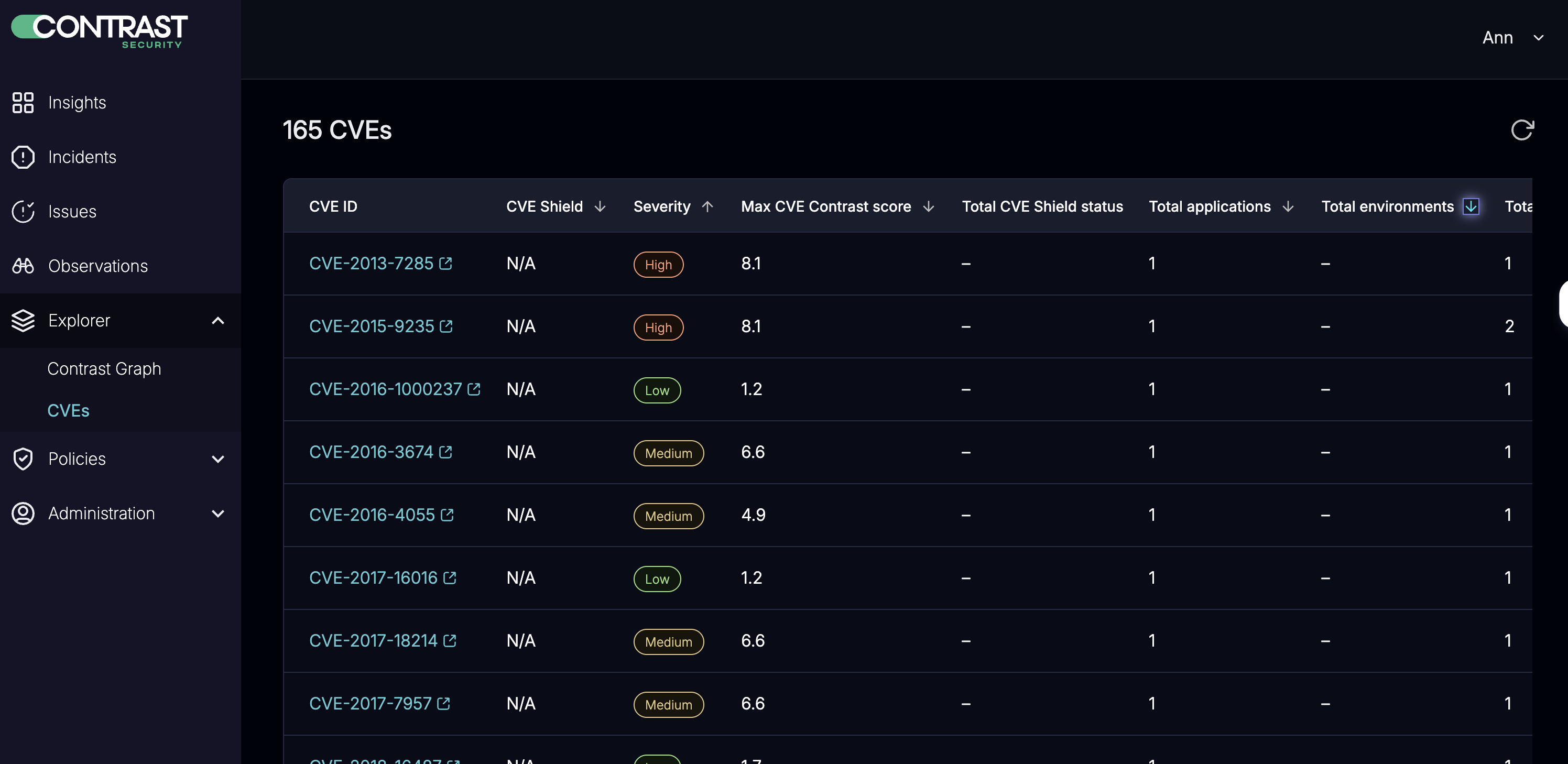
Task: Open external link icon for CVE-2017-18214
Action: click(x=450, y=640)
